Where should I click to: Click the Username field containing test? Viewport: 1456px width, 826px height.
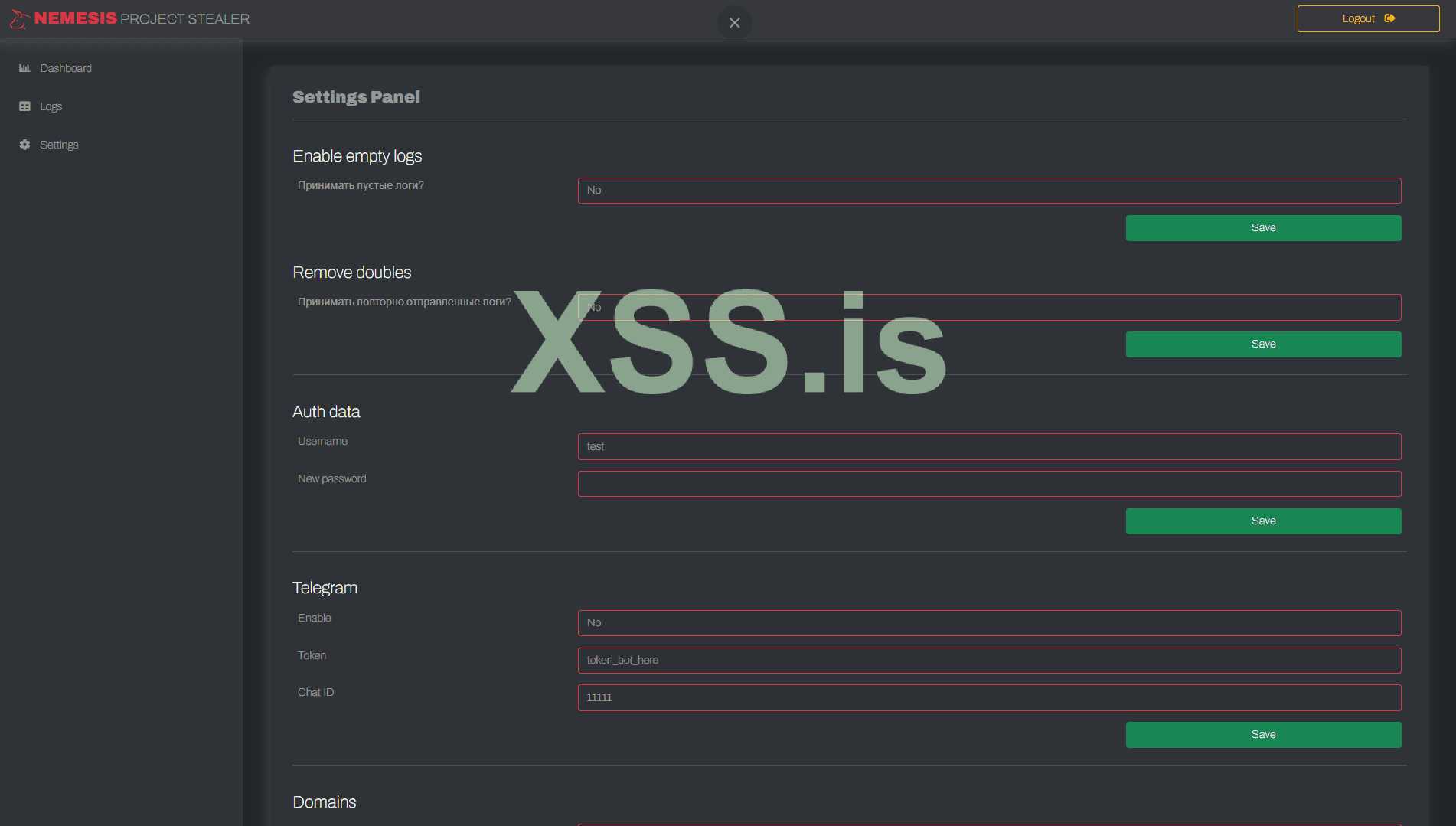[x=989, y=446]
